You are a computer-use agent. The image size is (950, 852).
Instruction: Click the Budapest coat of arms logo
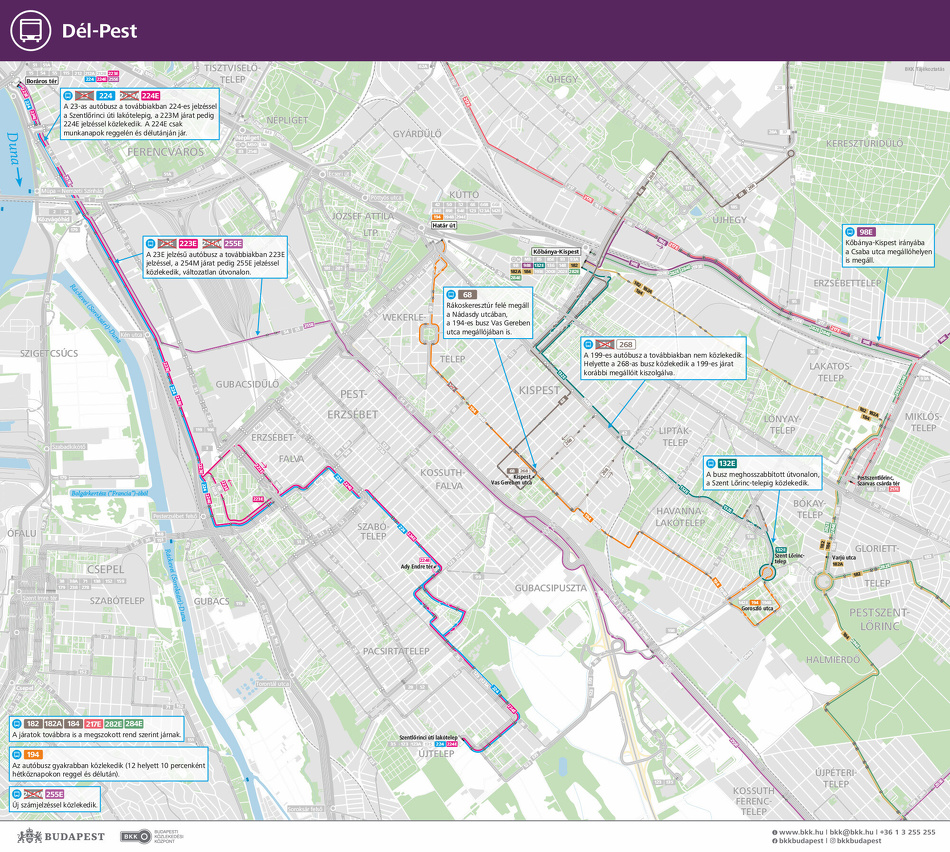(x=29, y=836)
